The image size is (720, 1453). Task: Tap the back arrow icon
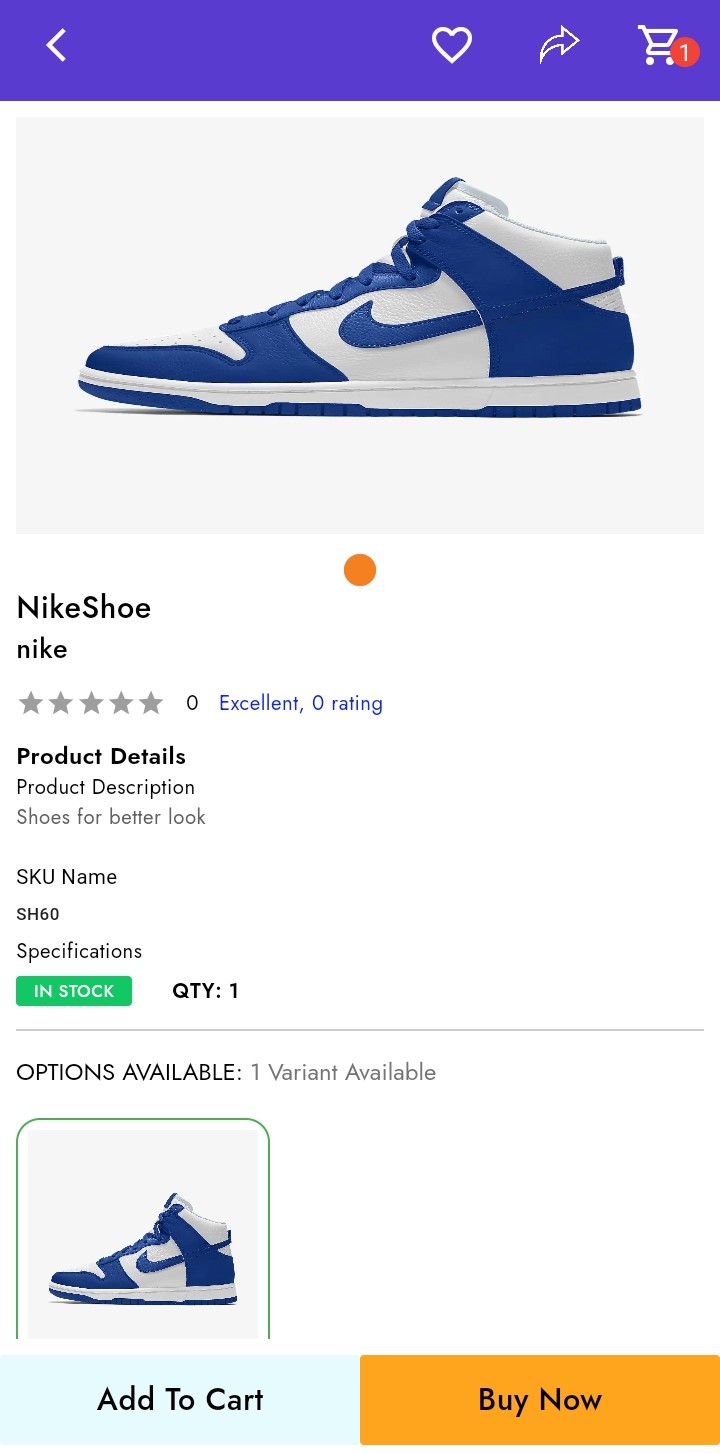(x=56, y=45)
